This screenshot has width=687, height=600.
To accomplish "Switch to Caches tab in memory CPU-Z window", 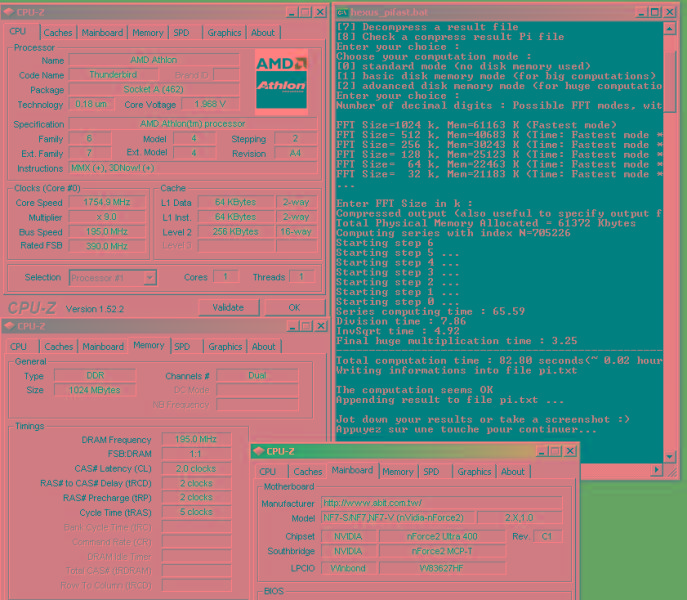I will click(x=58, y=347).
